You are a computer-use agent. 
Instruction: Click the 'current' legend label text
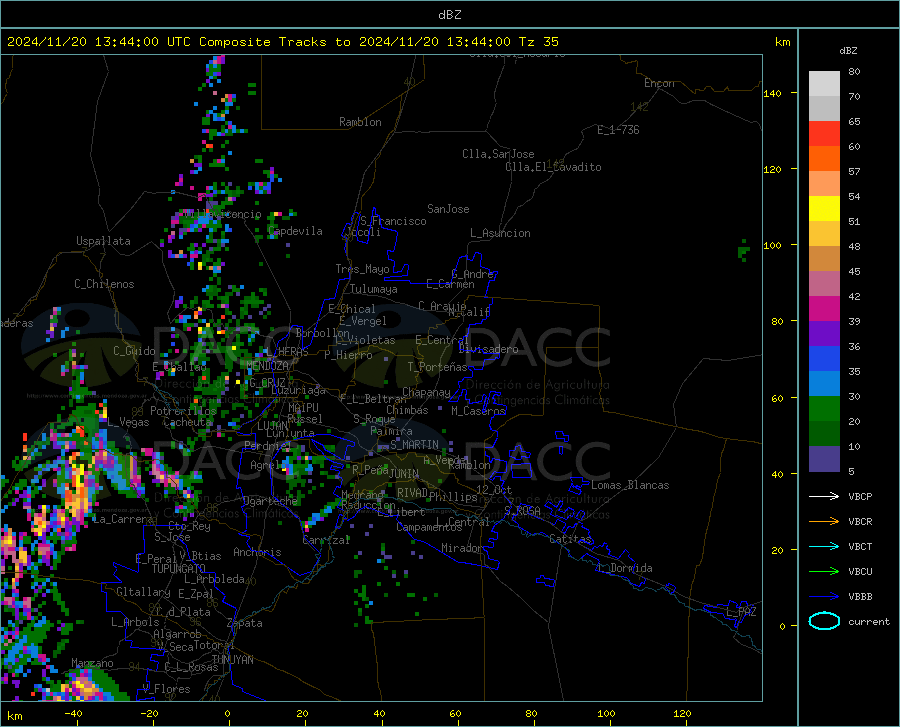click(x=869, y=621)
